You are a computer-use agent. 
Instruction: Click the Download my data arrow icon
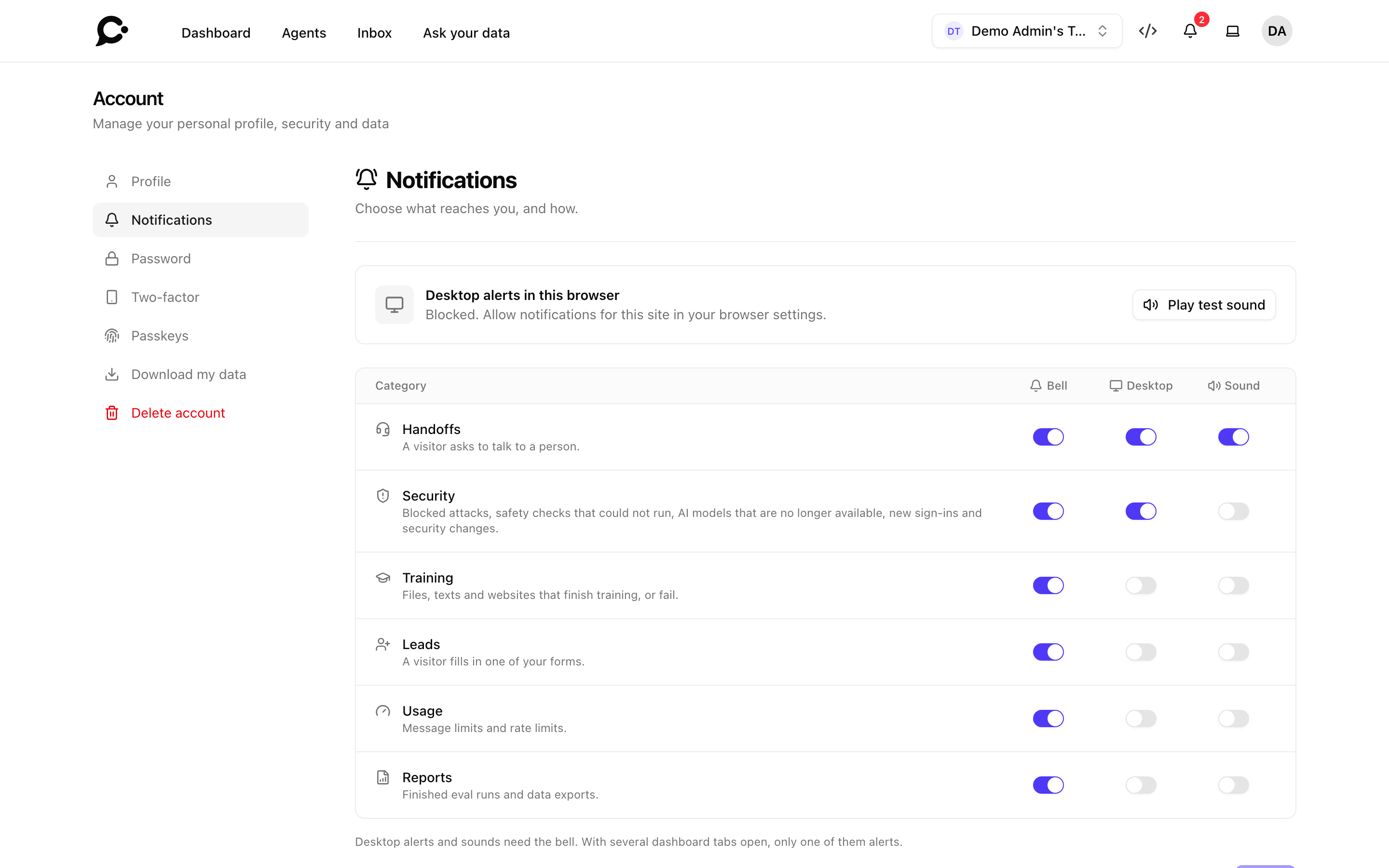coord(112,374)
